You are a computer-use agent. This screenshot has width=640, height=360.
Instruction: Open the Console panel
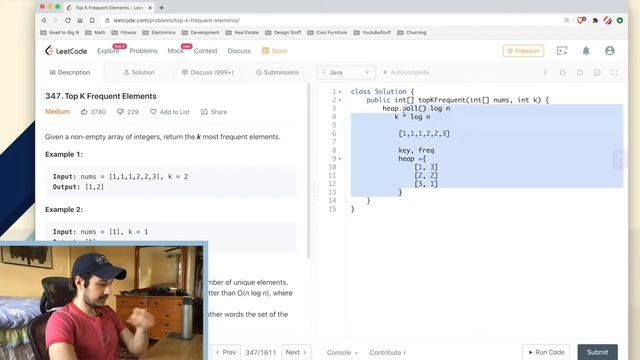tap(342, 352)
